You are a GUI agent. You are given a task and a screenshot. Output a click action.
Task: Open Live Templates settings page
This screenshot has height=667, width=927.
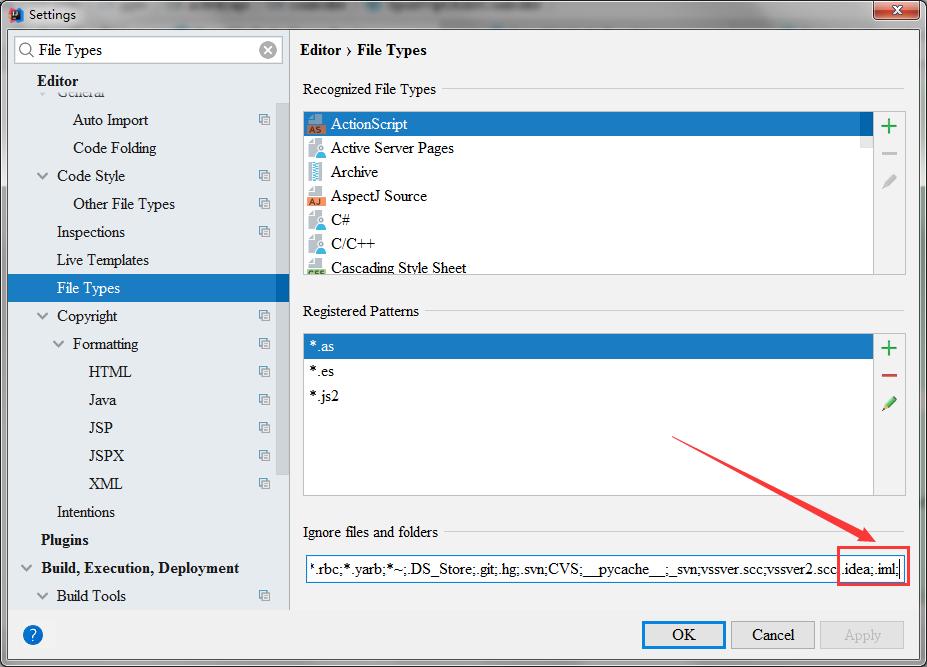102,260
